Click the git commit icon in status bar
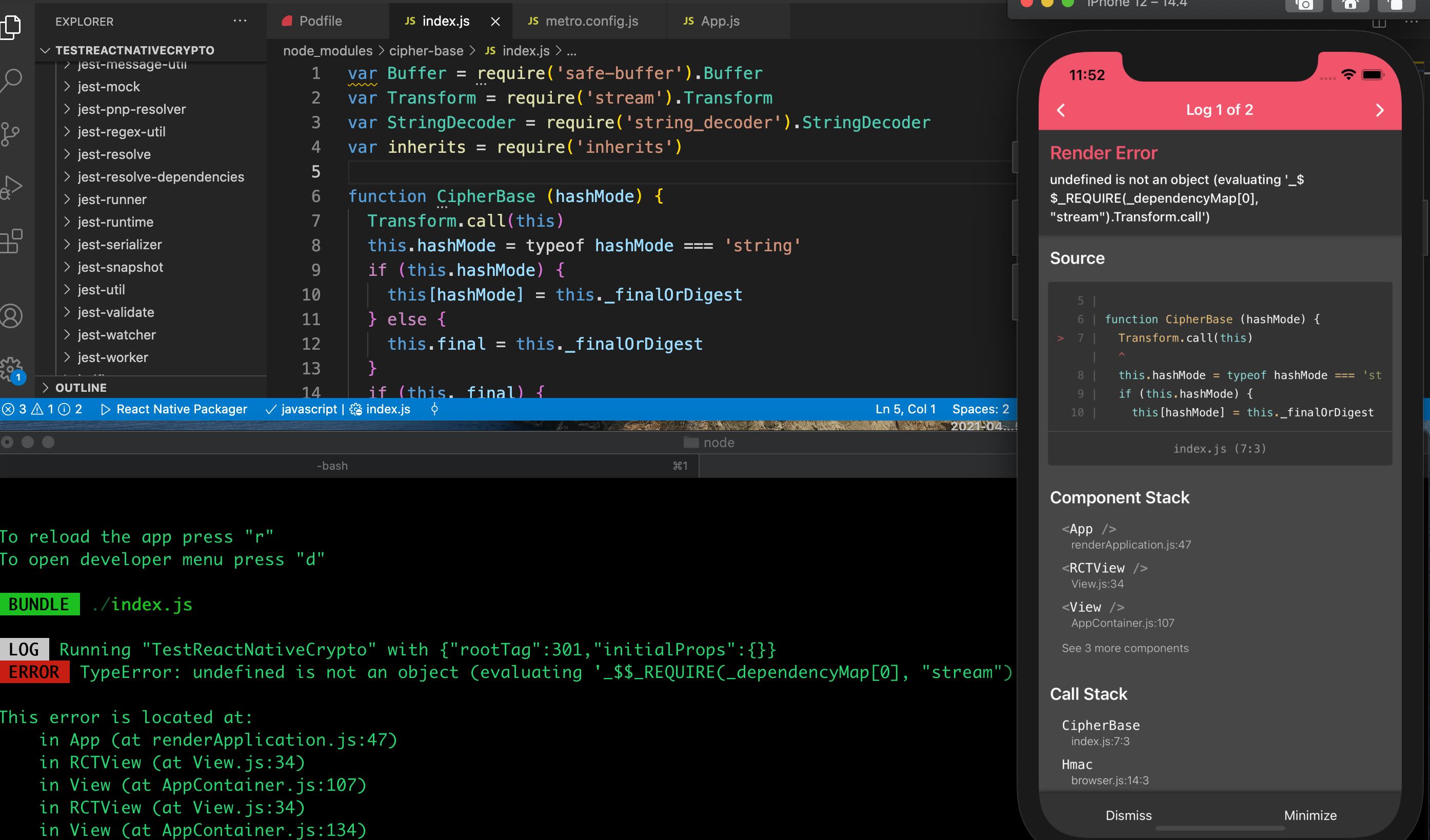 click(434, 409)
